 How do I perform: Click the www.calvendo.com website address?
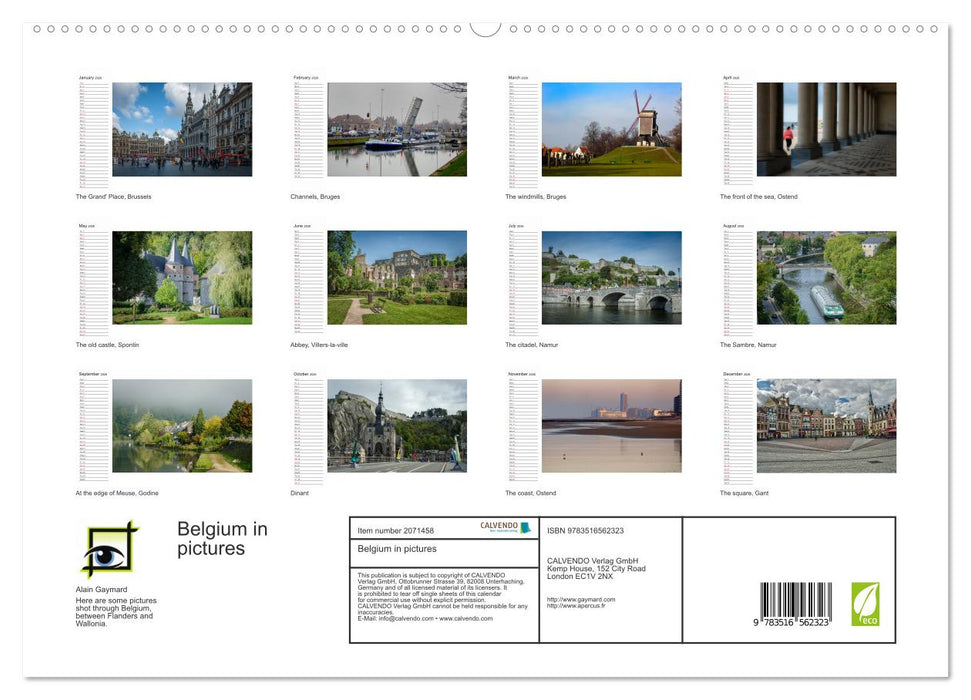point(465,619)
